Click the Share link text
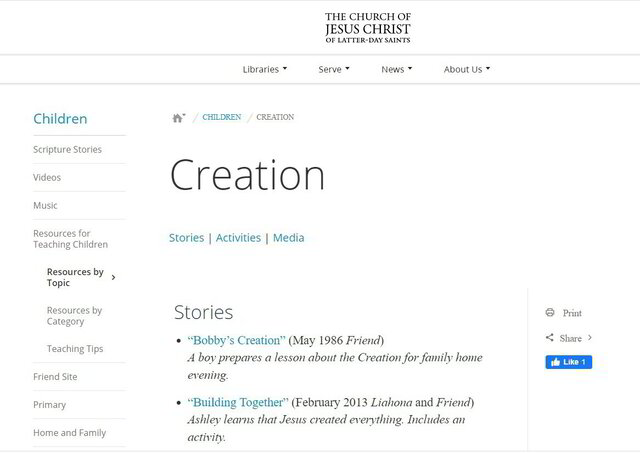The image size is (640, 453). click(571, 338)
